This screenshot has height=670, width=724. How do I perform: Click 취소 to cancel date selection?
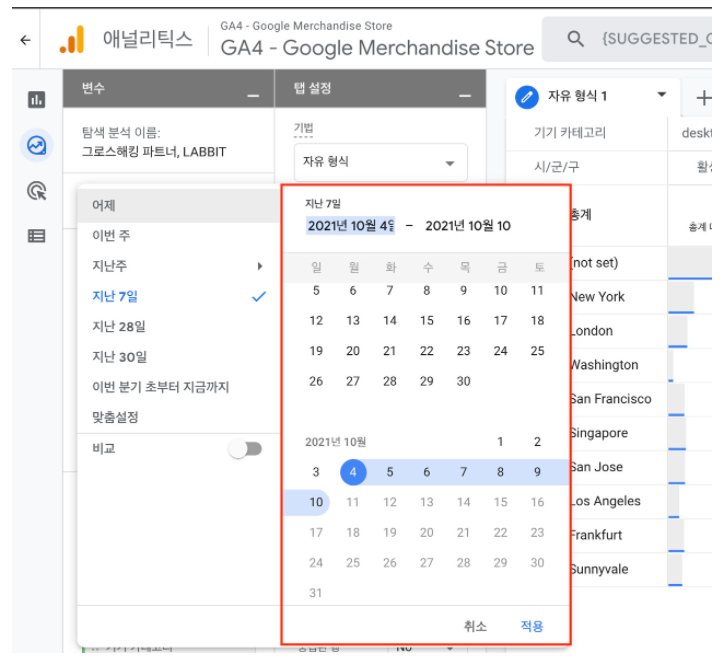(475, 626)
